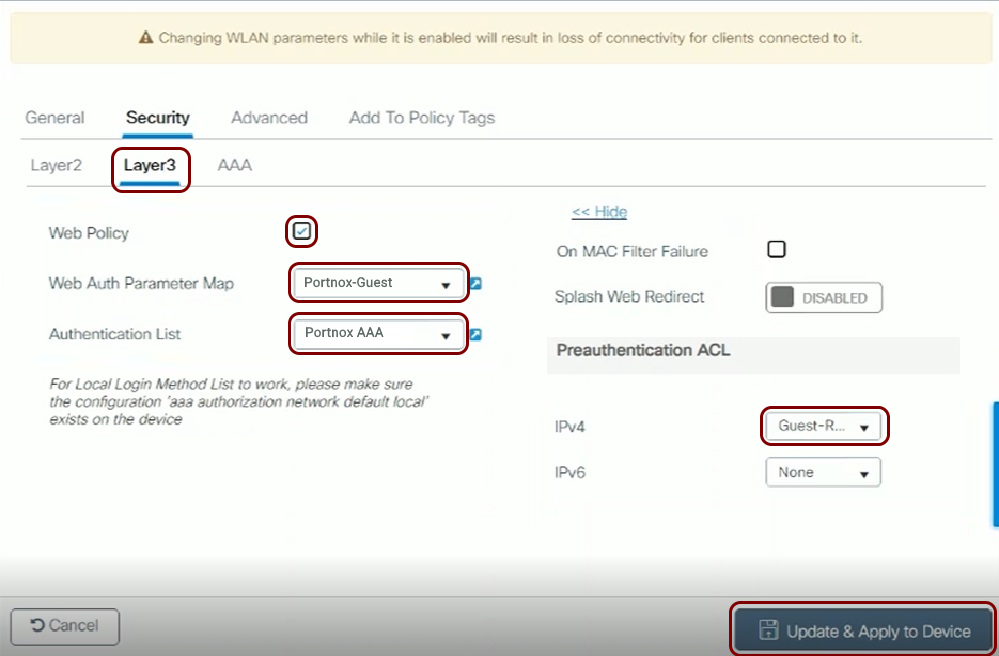This screenshot has height=656, width=999.
Task: Open the link icon beside Web Auth Parameter Map
Action: 476,284
